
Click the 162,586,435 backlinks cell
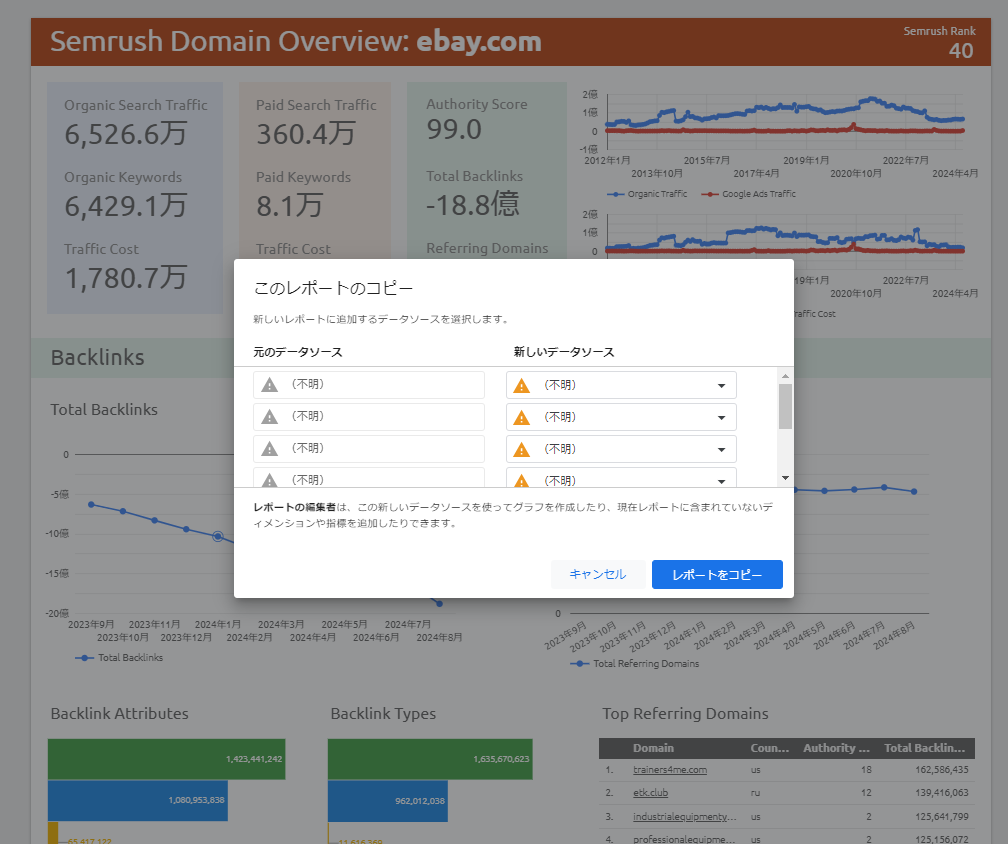coord(942,769)
